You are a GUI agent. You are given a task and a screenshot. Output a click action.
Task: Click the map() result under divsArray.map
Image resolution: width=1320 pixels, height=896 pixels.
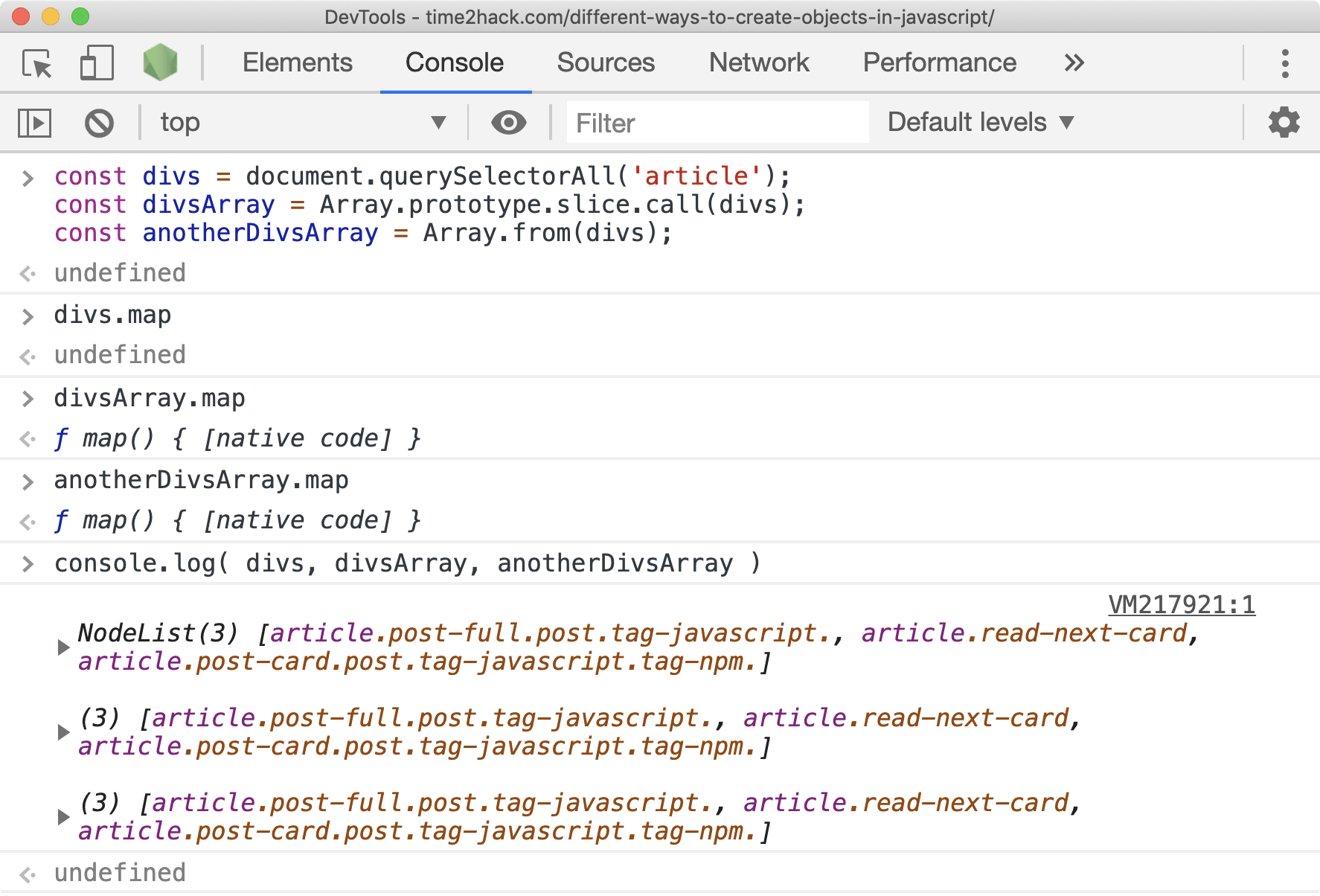237,439
